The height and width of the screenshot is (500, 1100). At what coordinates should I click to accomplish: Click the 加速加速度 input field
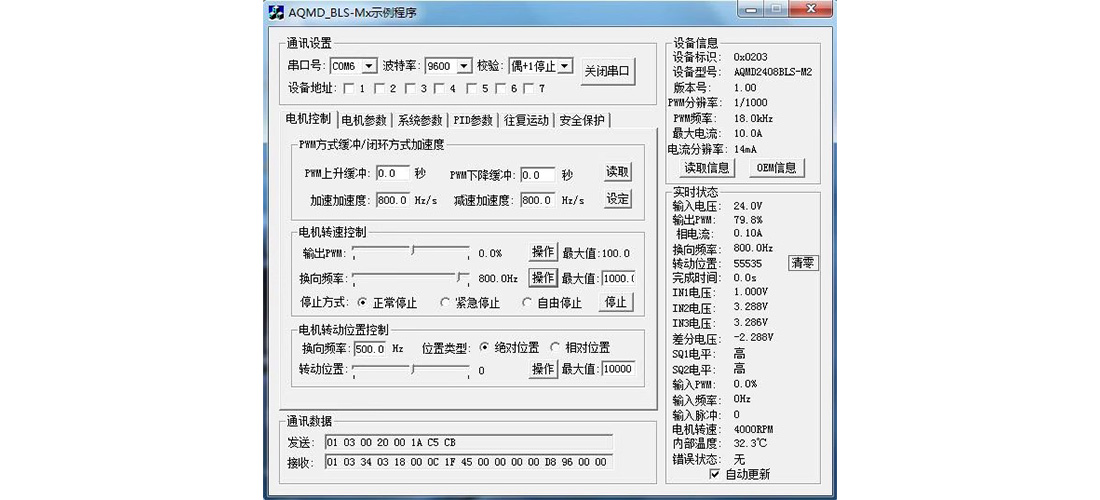tap(393, 200)
